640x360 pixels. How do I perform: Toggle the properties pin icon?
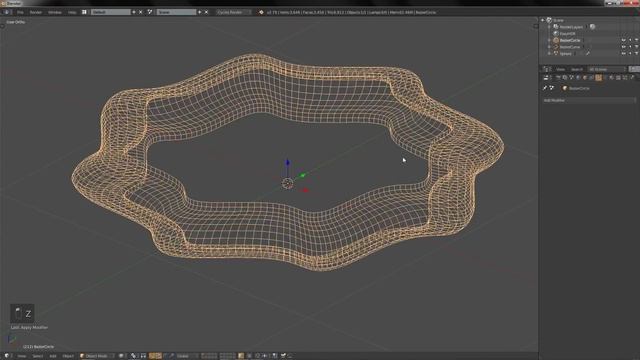(x=545, y=88)
